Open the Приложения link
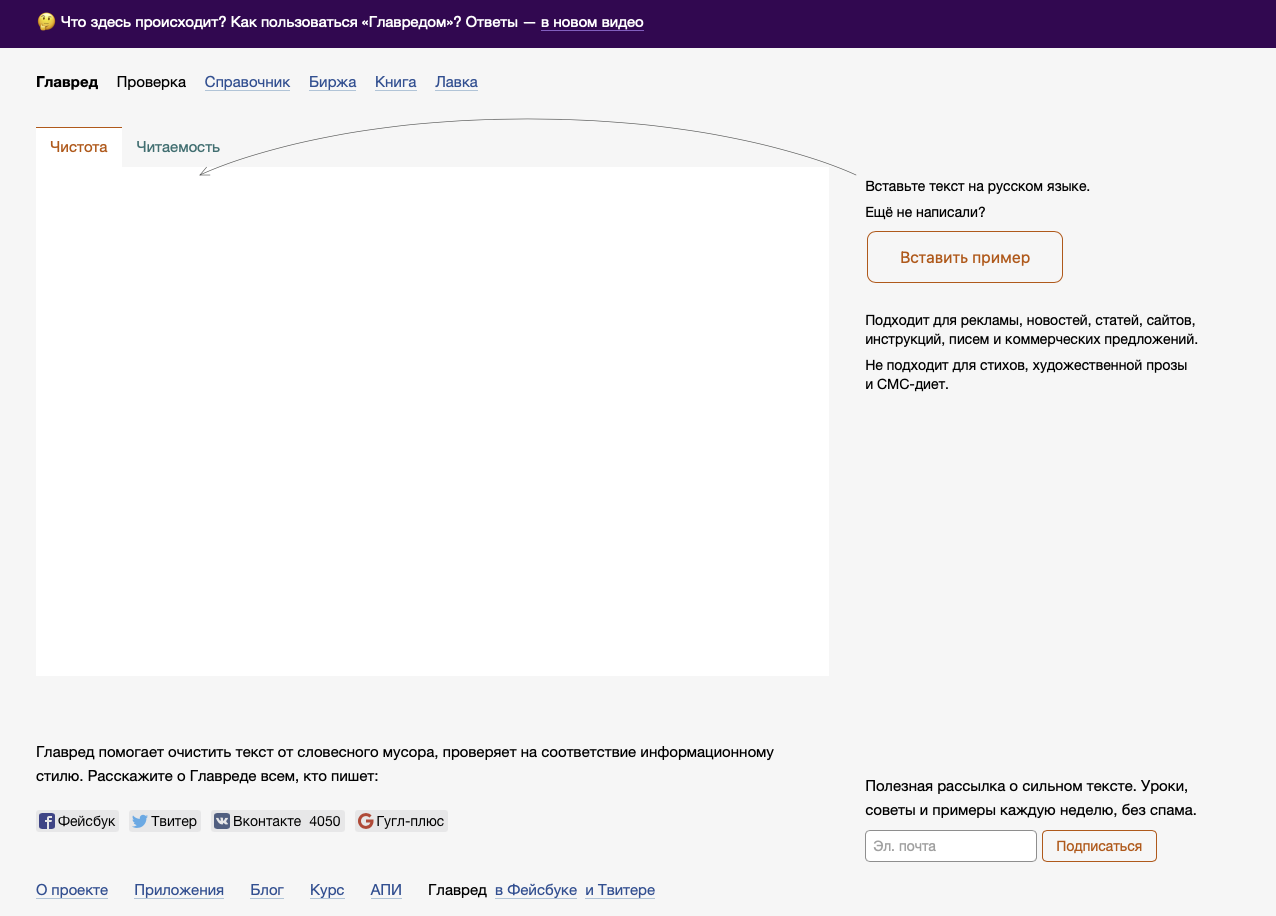 point(179,890)
